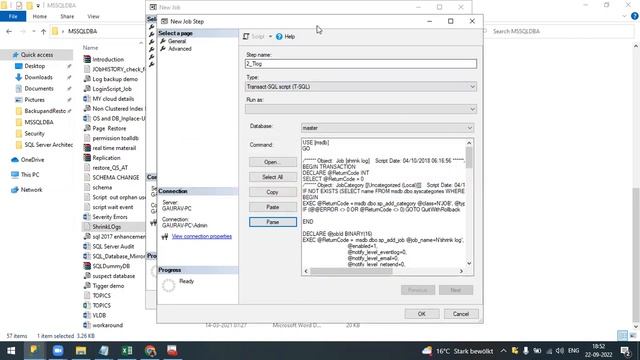Select the Advanced page

pos(180,49)
